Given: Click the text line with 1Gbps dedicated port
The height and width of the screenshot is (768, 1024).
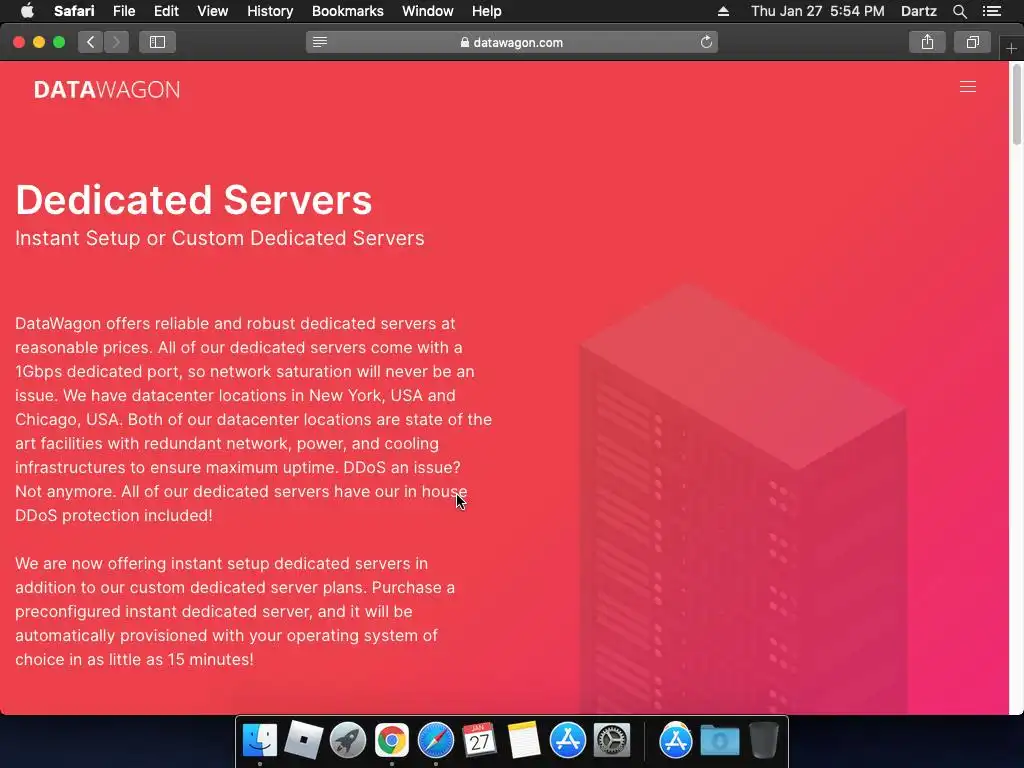Looking at the screenshot, I should coord(245,372).
